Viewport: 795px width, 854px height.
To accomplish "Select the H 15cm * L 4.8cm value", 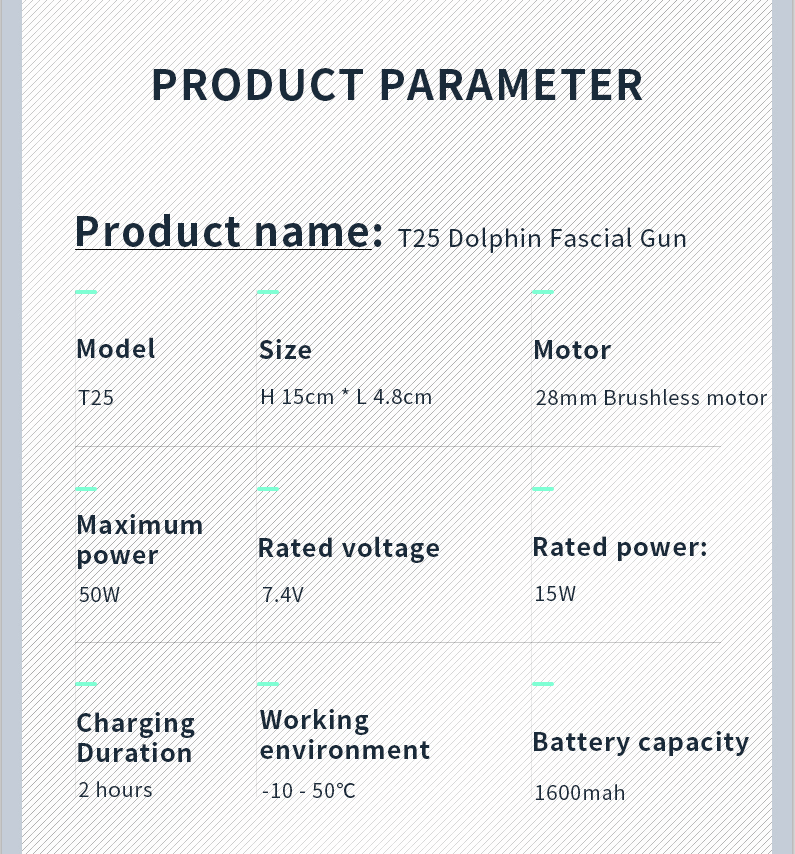I will tap(346, 397).
